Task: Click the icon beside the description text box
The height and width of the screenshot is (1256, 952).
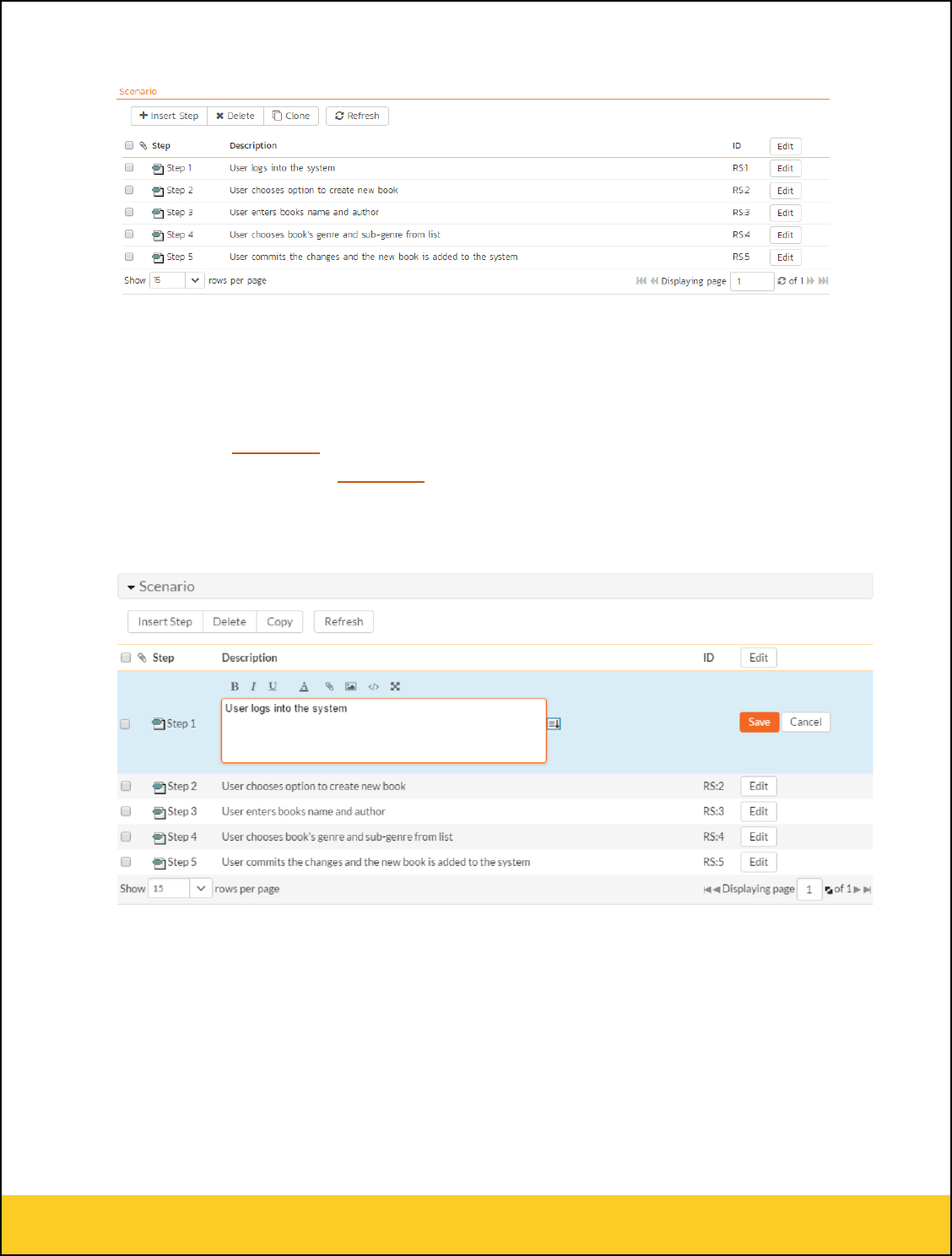Action: (554, 723)
